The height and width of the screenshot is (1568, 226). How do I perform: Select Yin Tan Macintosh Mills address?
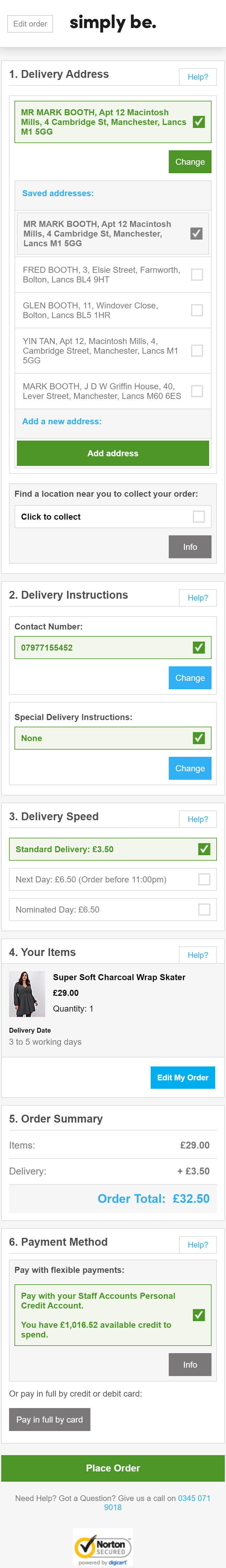(x=197, y=351)
